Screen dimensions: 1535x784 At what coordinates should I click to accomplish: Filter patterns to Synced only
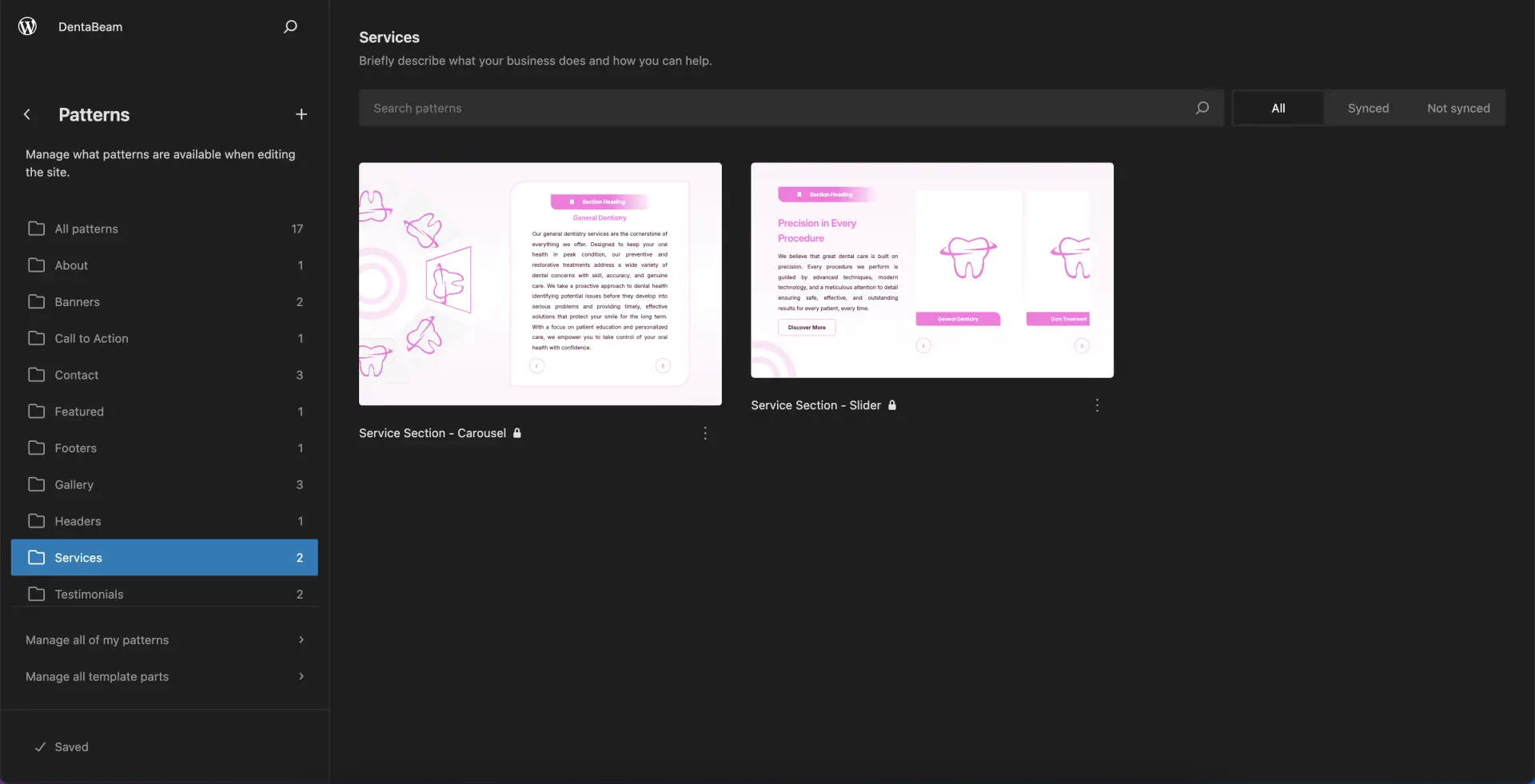tap(1368, 108)
